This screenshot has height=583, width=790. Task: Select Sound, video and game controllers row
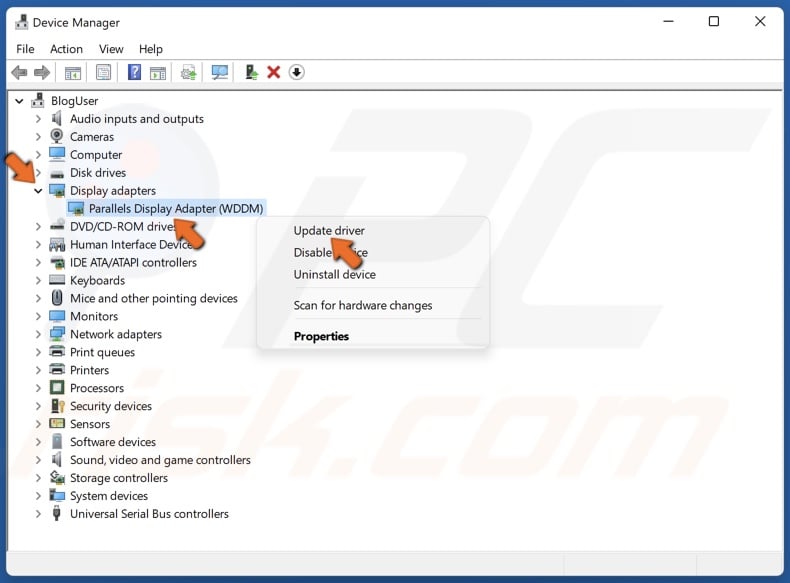160,460
